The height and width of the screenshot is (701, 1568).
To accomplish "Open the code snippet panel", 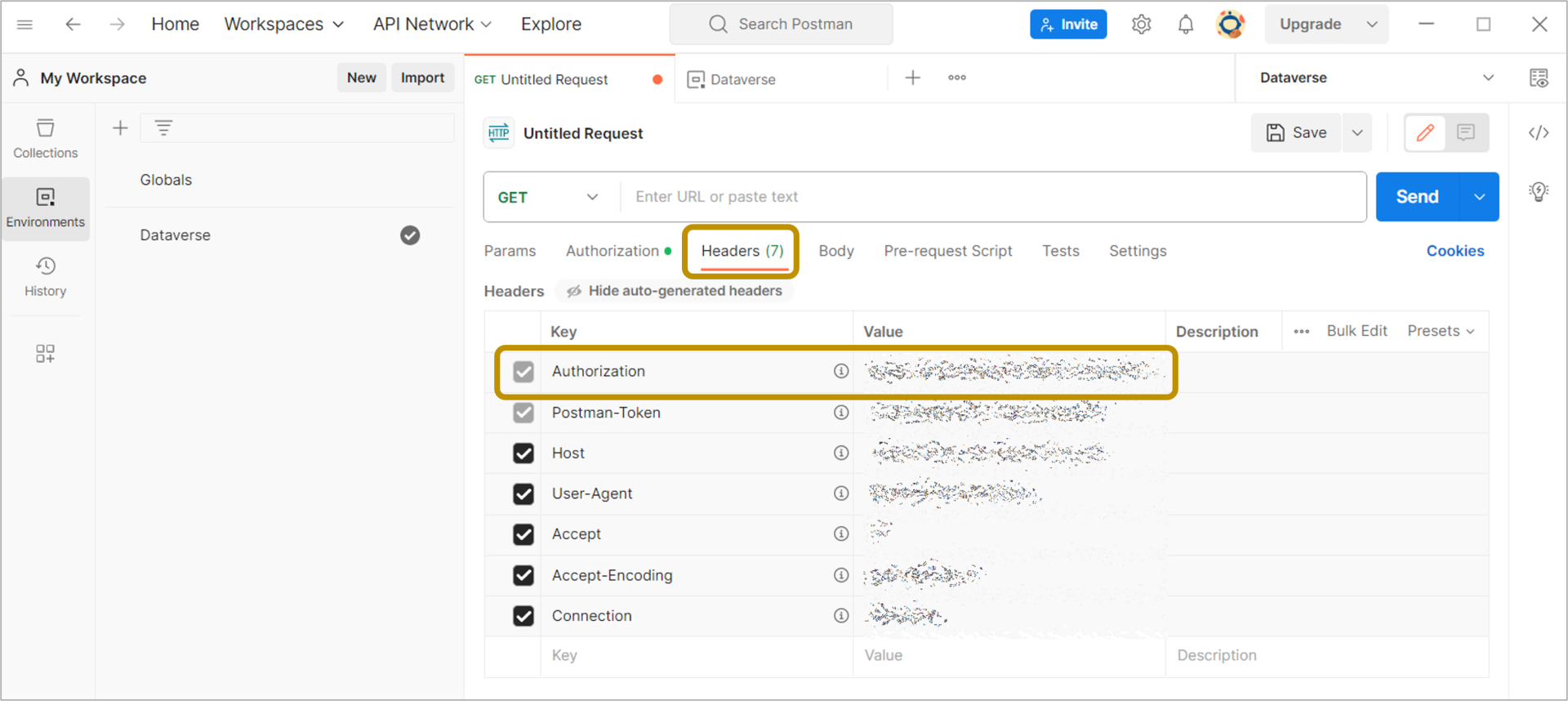I will 1539,132.
